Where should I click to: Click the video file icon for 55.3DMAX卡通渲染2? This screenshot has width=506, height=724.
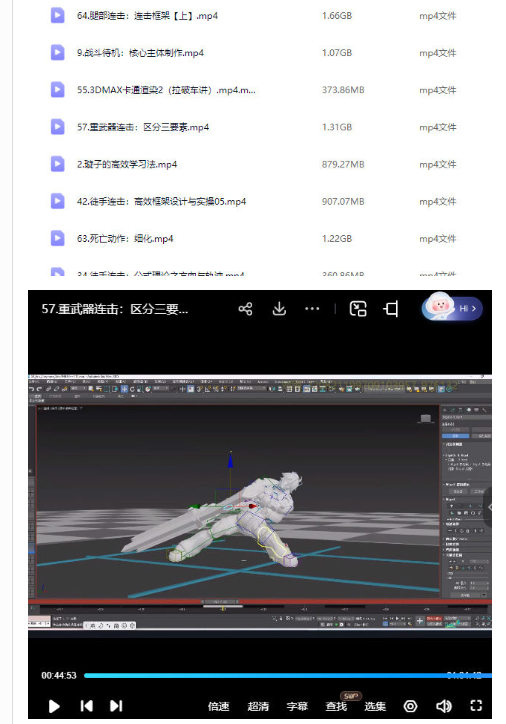tap(57, 90)
